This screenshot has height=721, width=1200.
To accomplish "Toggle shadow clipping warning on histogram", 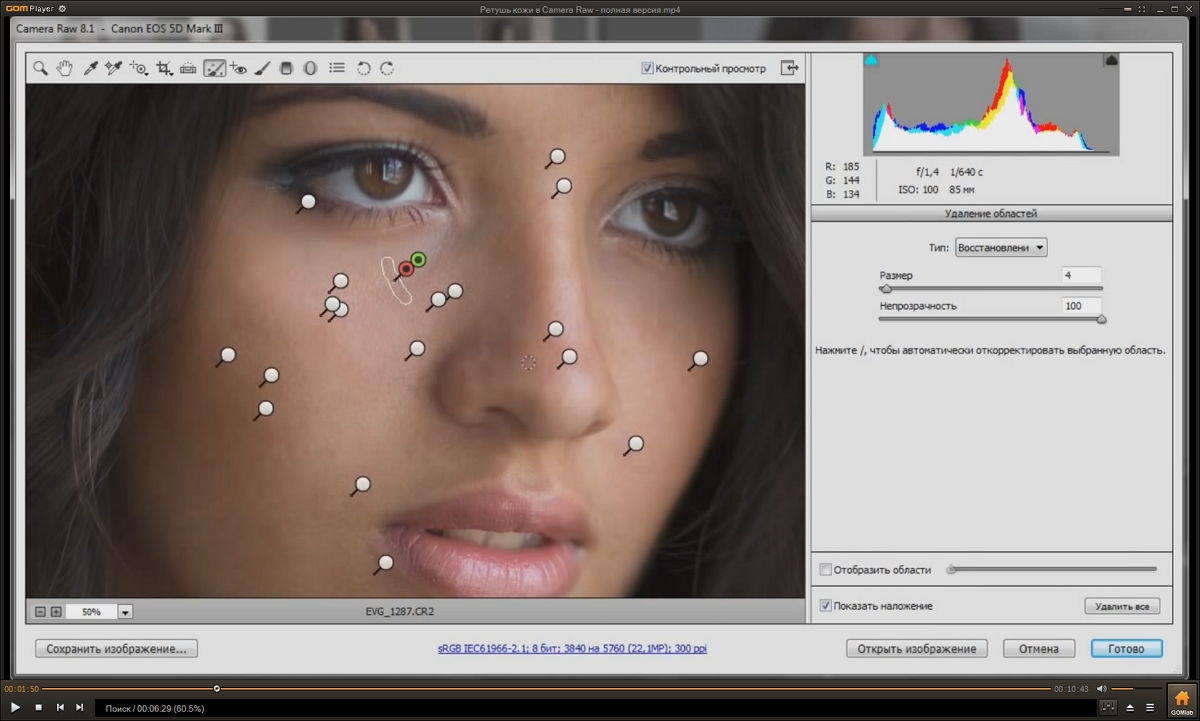I will coord(870,61).
